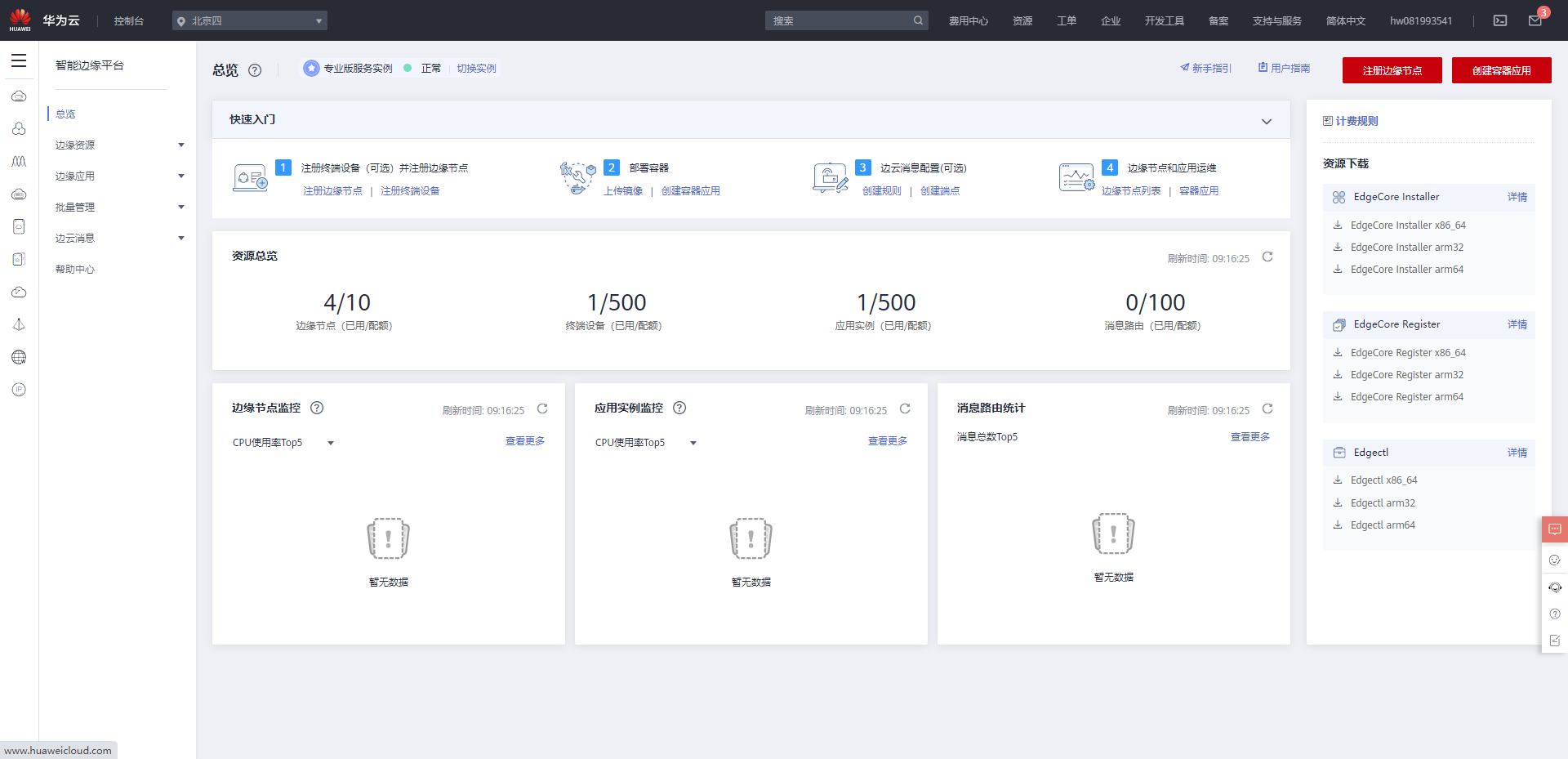Image resolution: width=1568 pixels, height=759 pixels.
Task: Open 帮助中心 in the sidebar
Action: pos(75,270)
